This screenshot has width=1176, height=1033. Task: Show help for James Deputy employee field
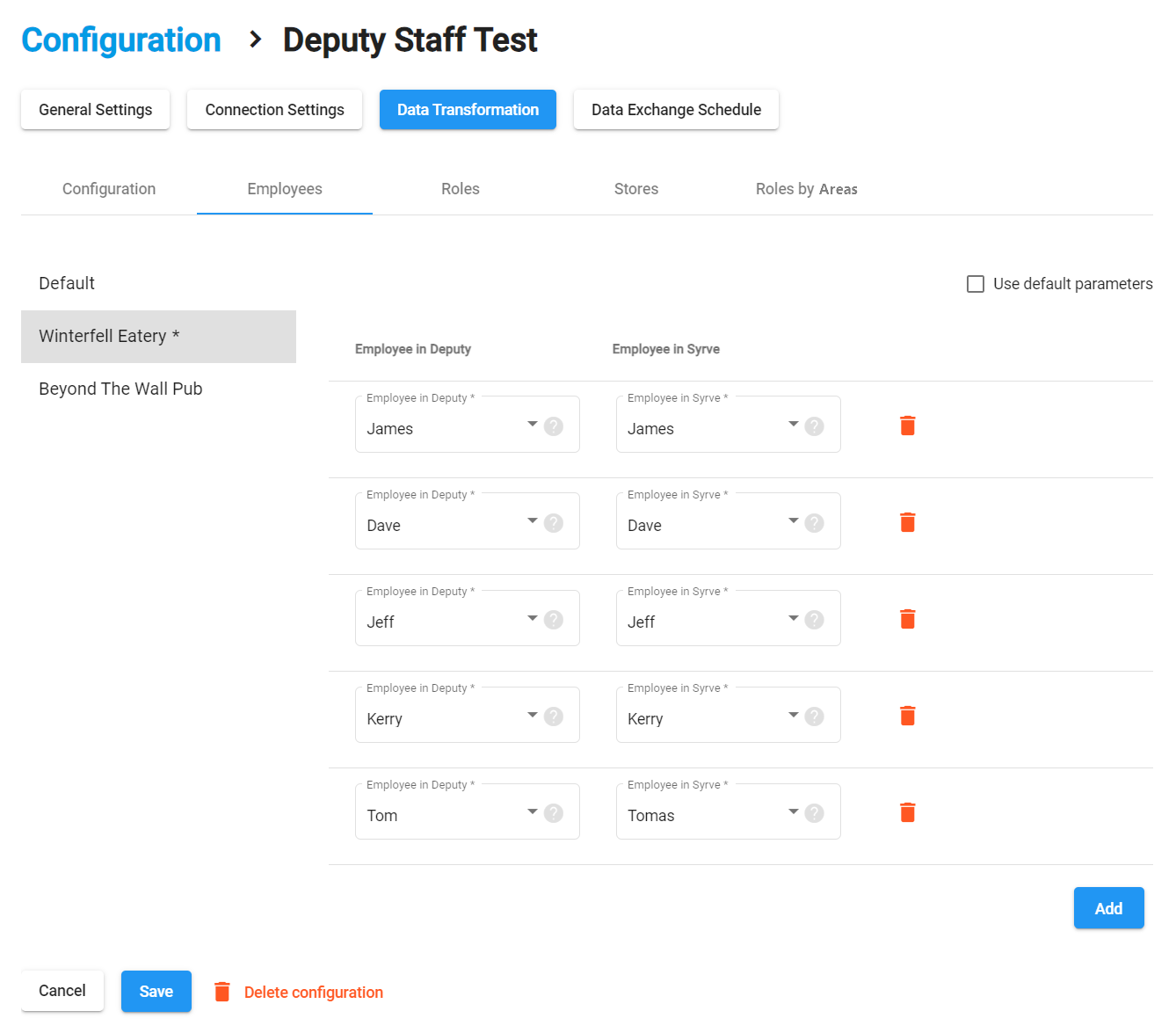click(554, 426)
